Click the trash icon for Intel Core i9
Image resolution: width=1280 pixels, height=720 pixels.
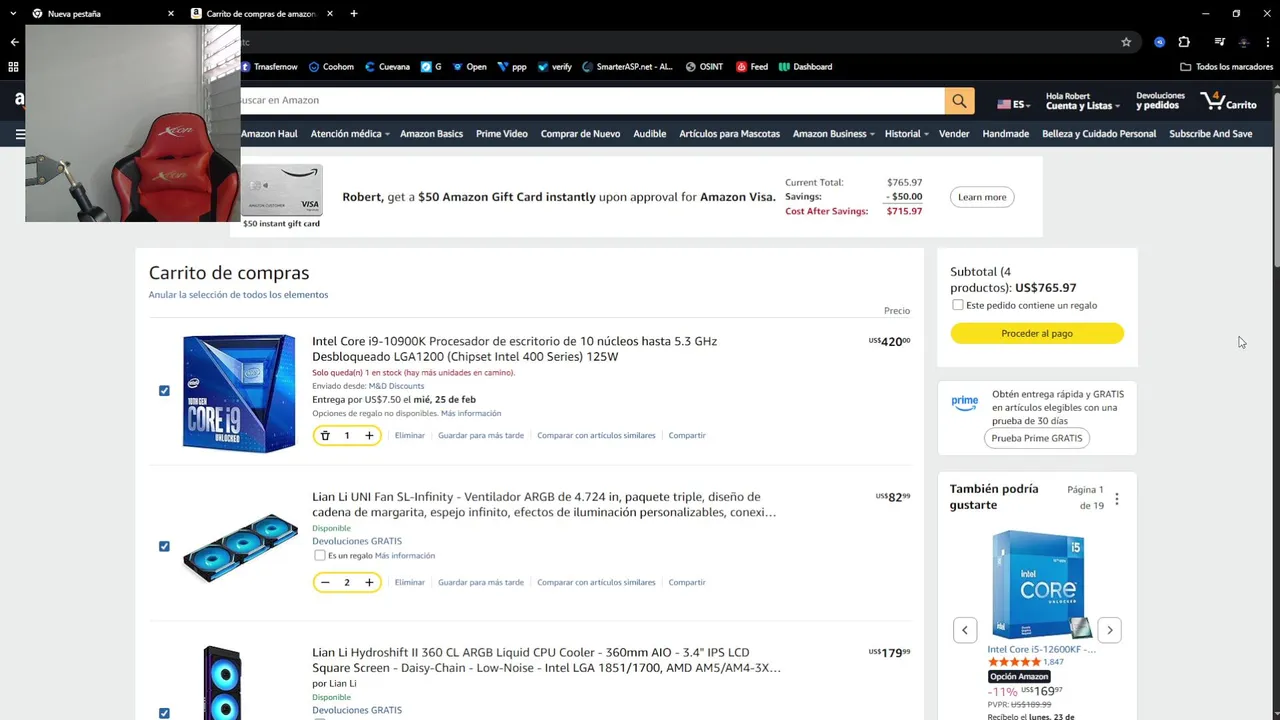[325, 436]
